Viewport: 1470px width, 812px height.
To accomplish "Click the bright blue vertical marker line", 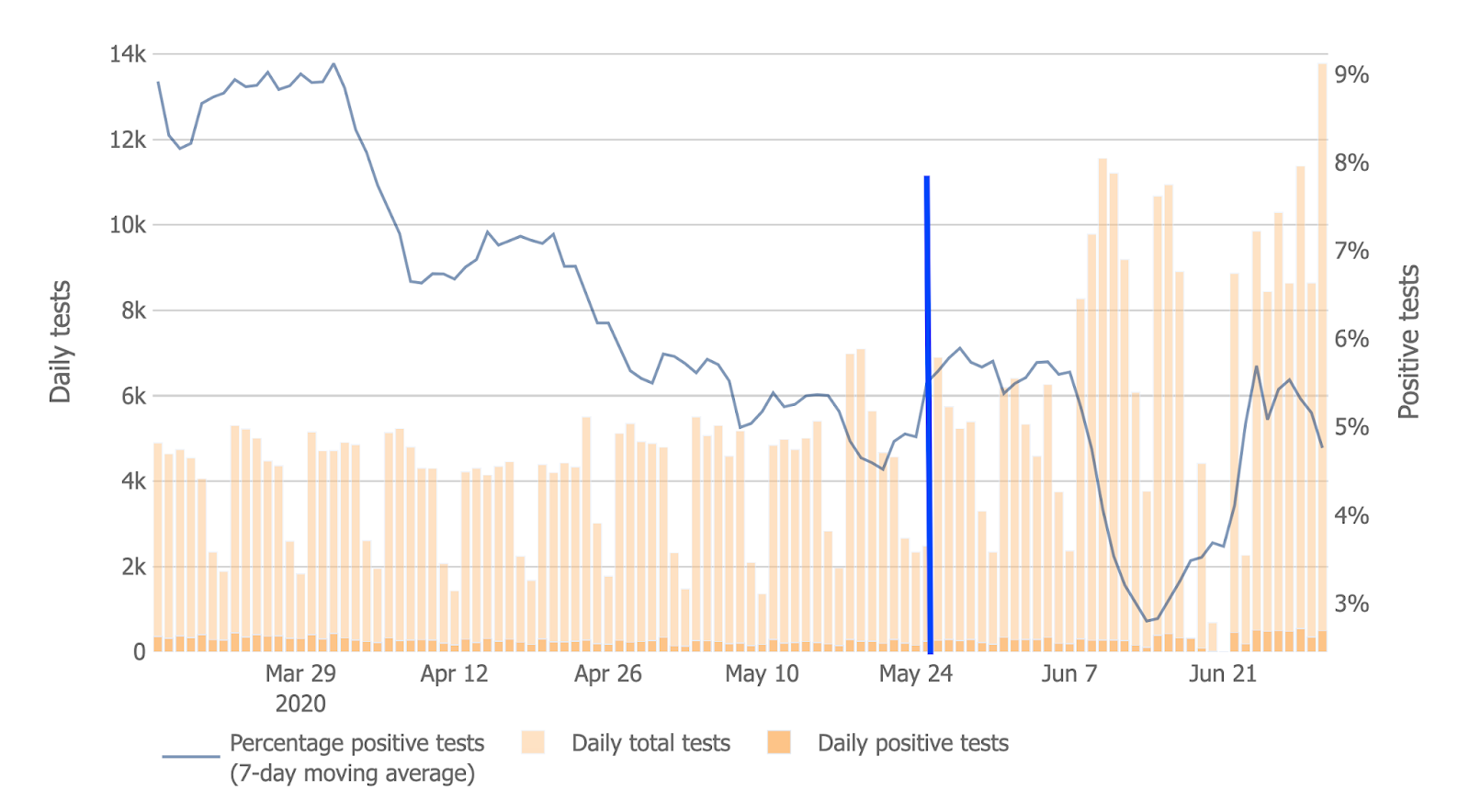I will click(x=928, y=413).
